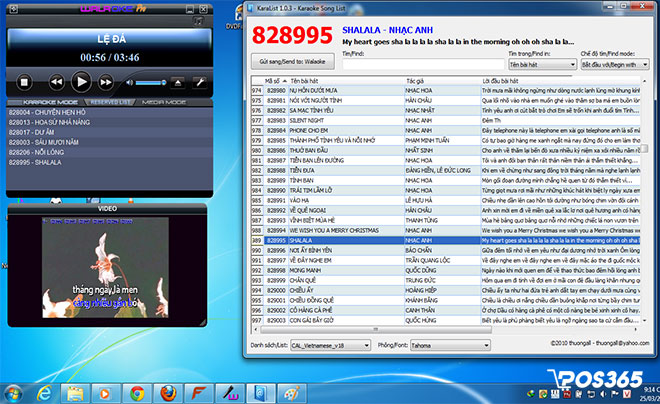Viewport: 660px width, 404px height.
Task: Open the Tìm trong/Find in dropdown
Action: click(543, 64)
